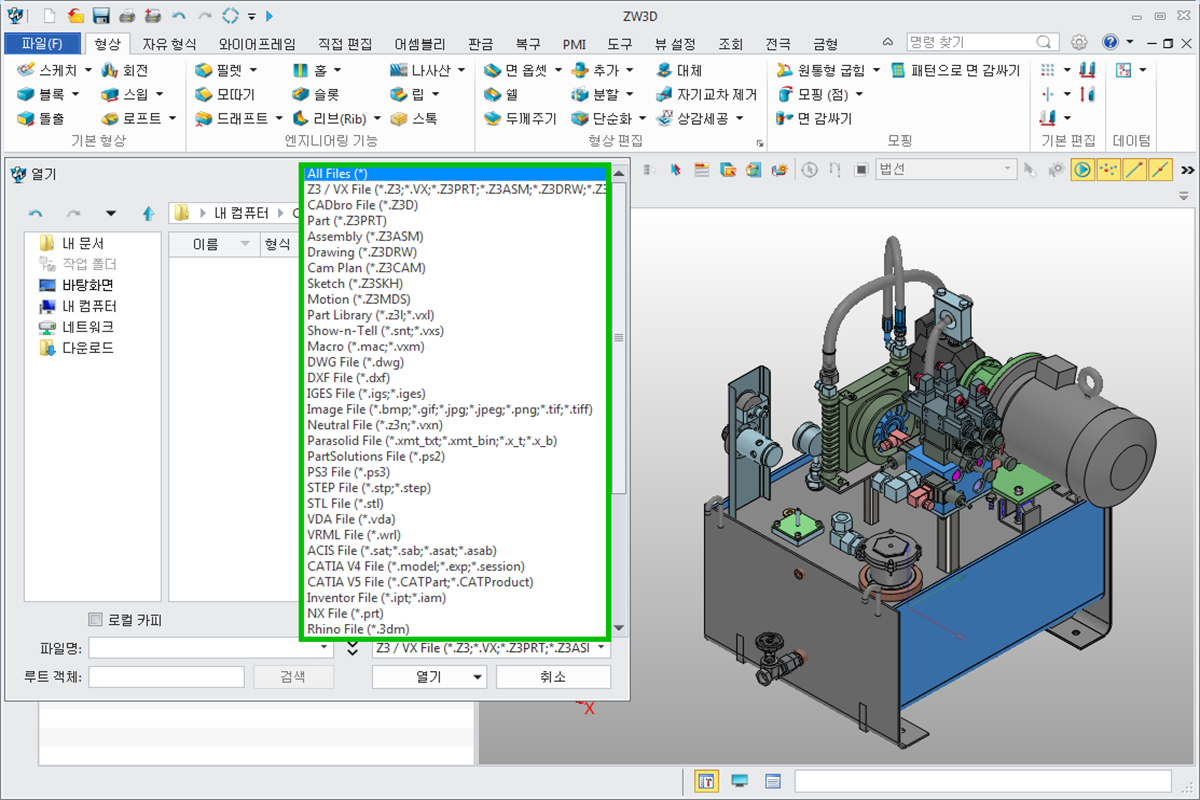The width and height of the screenshot is (1200, 800).
Task: Expand the 상감세공 dropdown arrow
Action: click(x=739, y=118)
